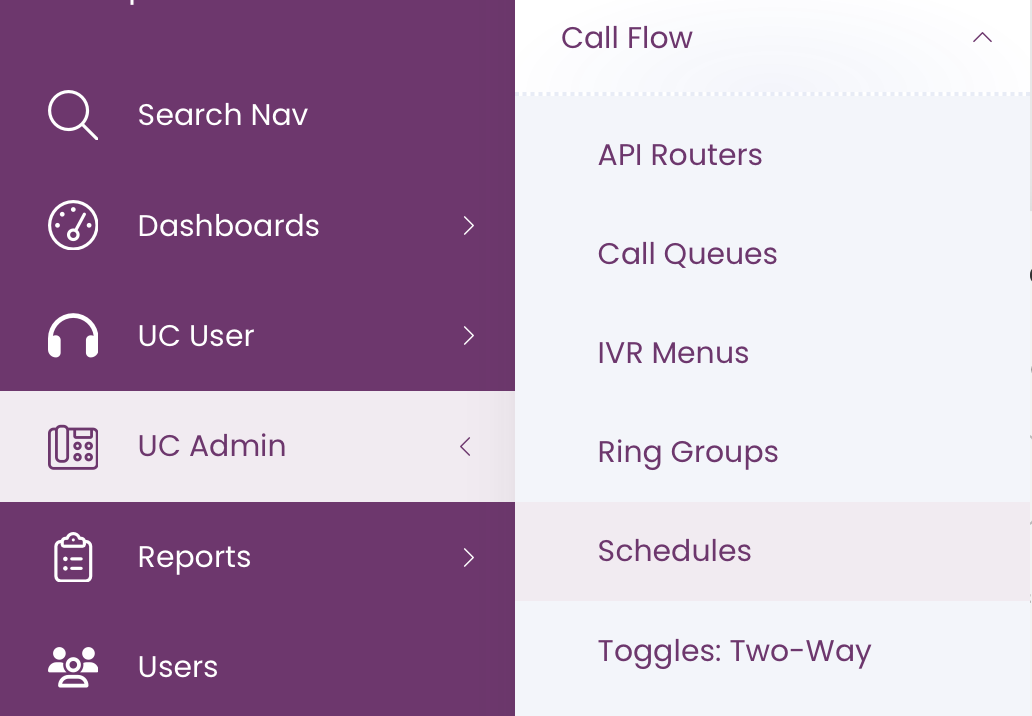Click the UC User headset icon
1032x716 pixels.
click(x=72, y=336)
